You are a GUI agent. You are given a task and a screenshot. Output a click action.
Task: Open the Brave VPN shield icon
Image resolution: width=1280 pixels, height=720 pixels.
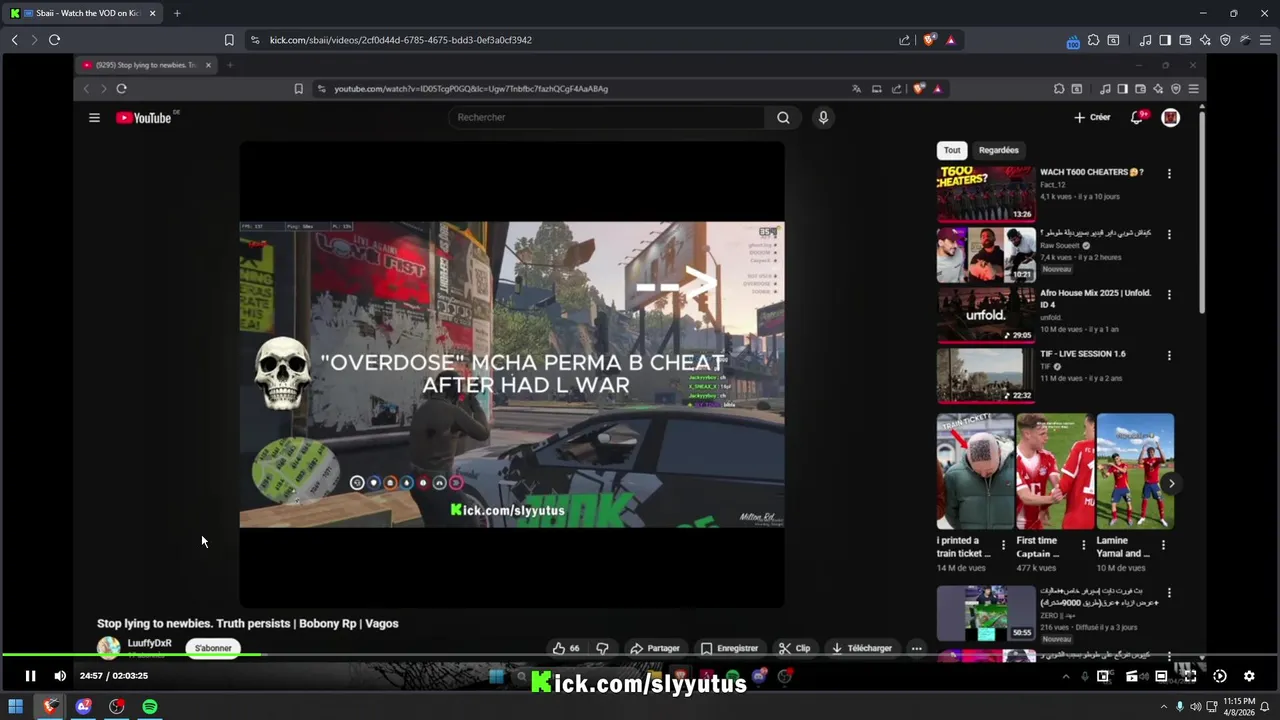point(1225,40)
